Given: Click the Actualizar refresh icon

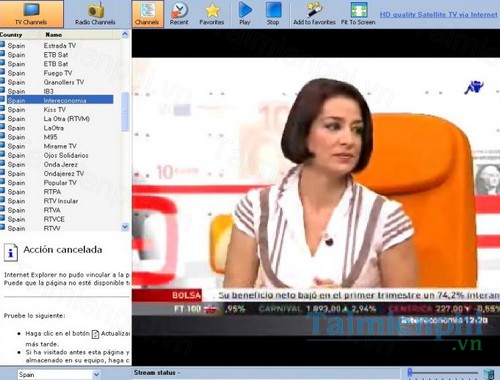Looking at the screenshot, I should (95, 334).
